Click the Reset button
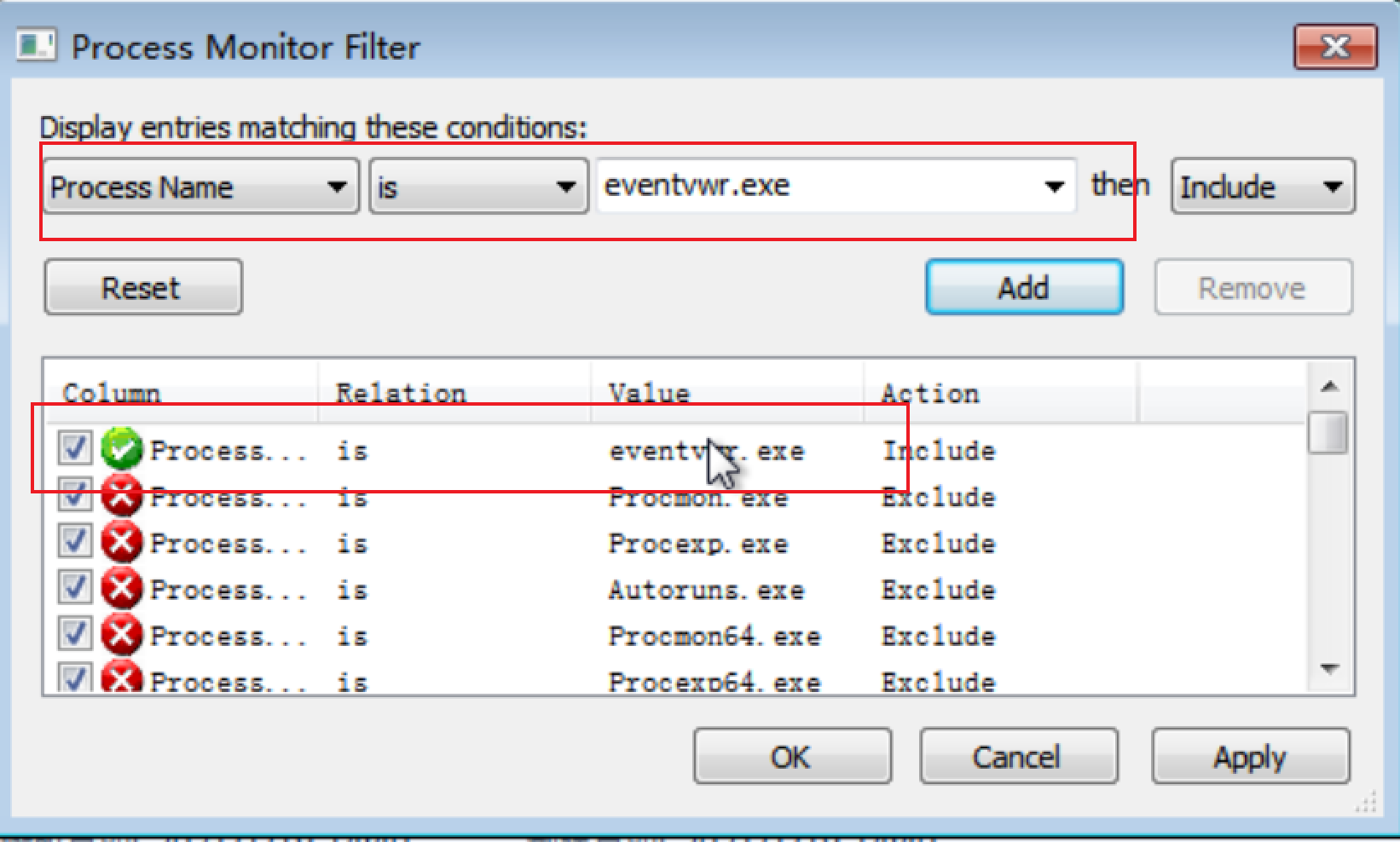The width and height of the screenshot is (1400, 842). [x=143, y=288]
